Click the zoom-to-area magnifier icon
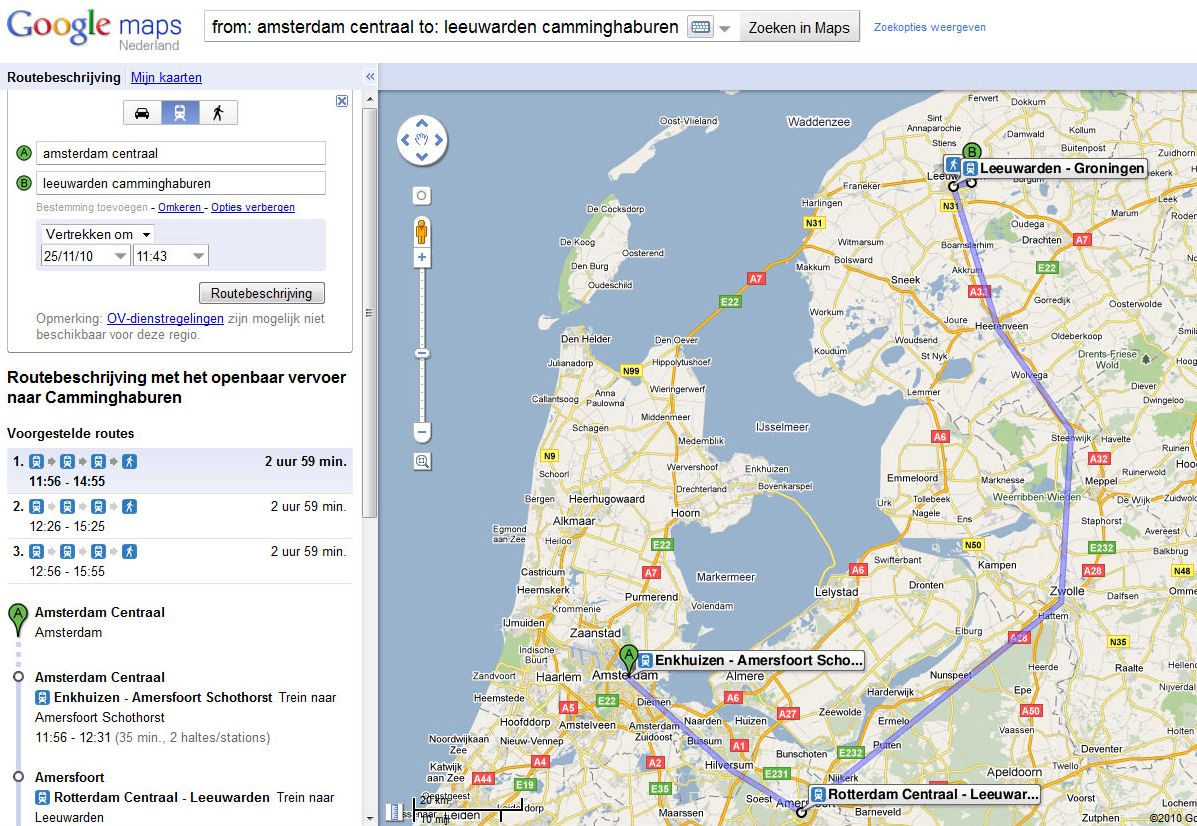Image resolution: width=1197 pixels, height=826 pixels. 422,461
